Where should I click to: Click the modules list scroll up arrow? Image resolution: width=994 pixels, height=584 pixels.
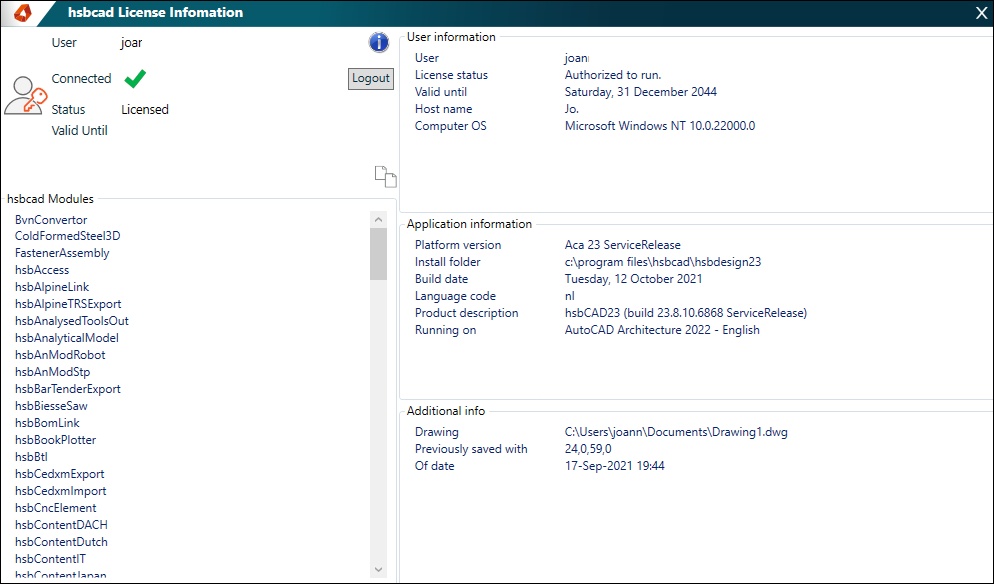[378, 219]
